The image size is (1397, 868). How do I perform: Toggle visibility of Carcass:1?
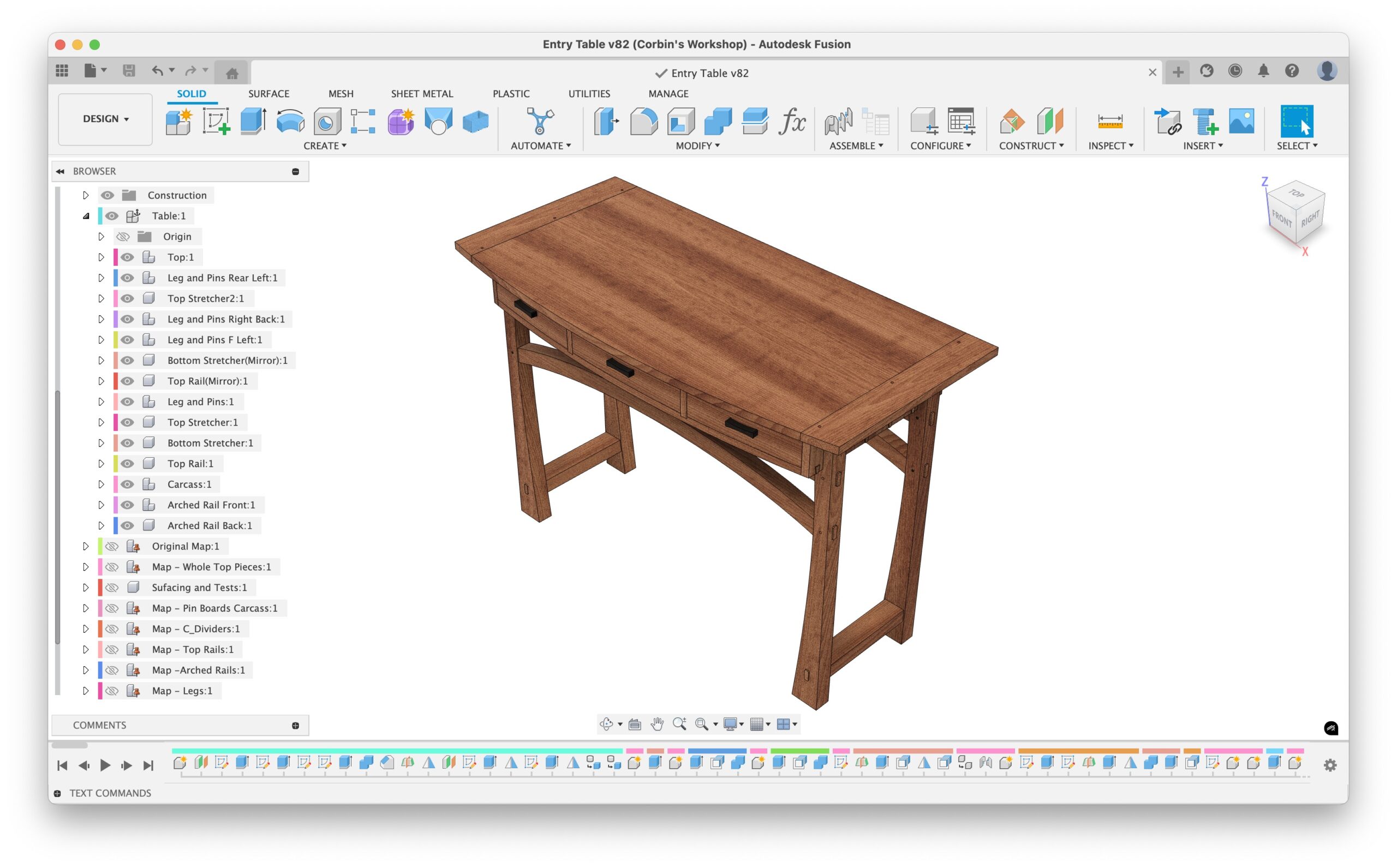tap(127, 484)
